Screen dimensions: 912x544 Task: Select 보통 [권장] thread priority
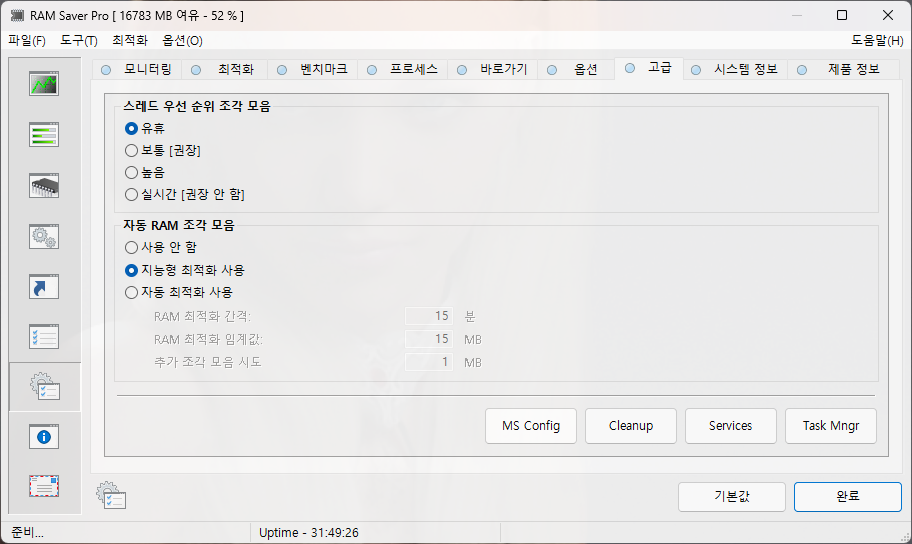163,151
